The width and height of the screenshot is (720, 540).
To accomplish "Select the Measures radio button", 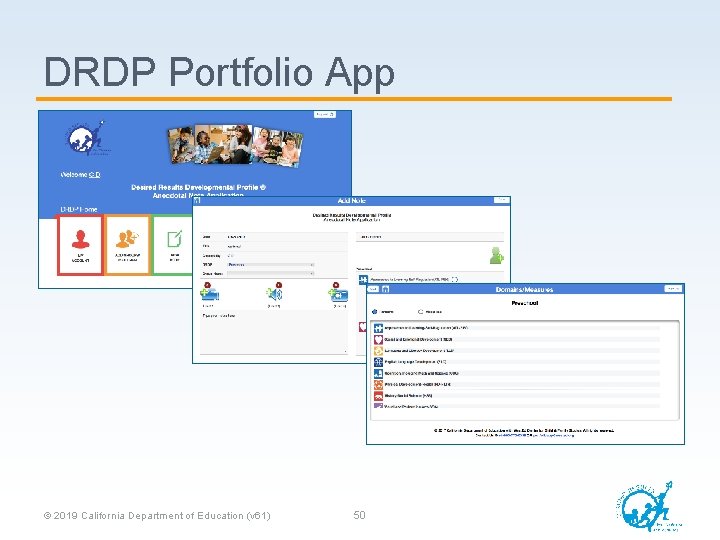I will click(420, 312).
